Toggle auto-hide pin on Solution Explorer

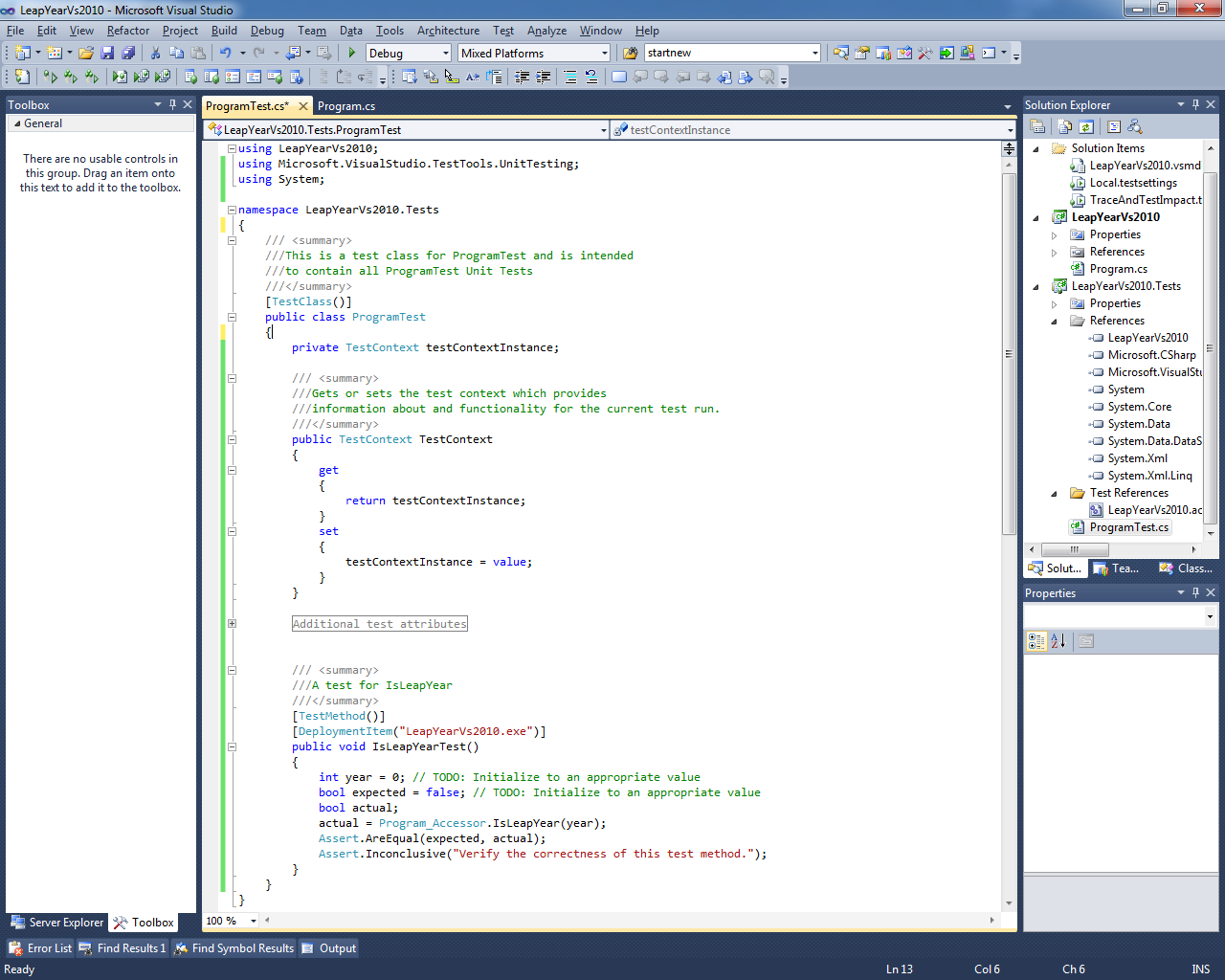click(x=1195, y=104)
